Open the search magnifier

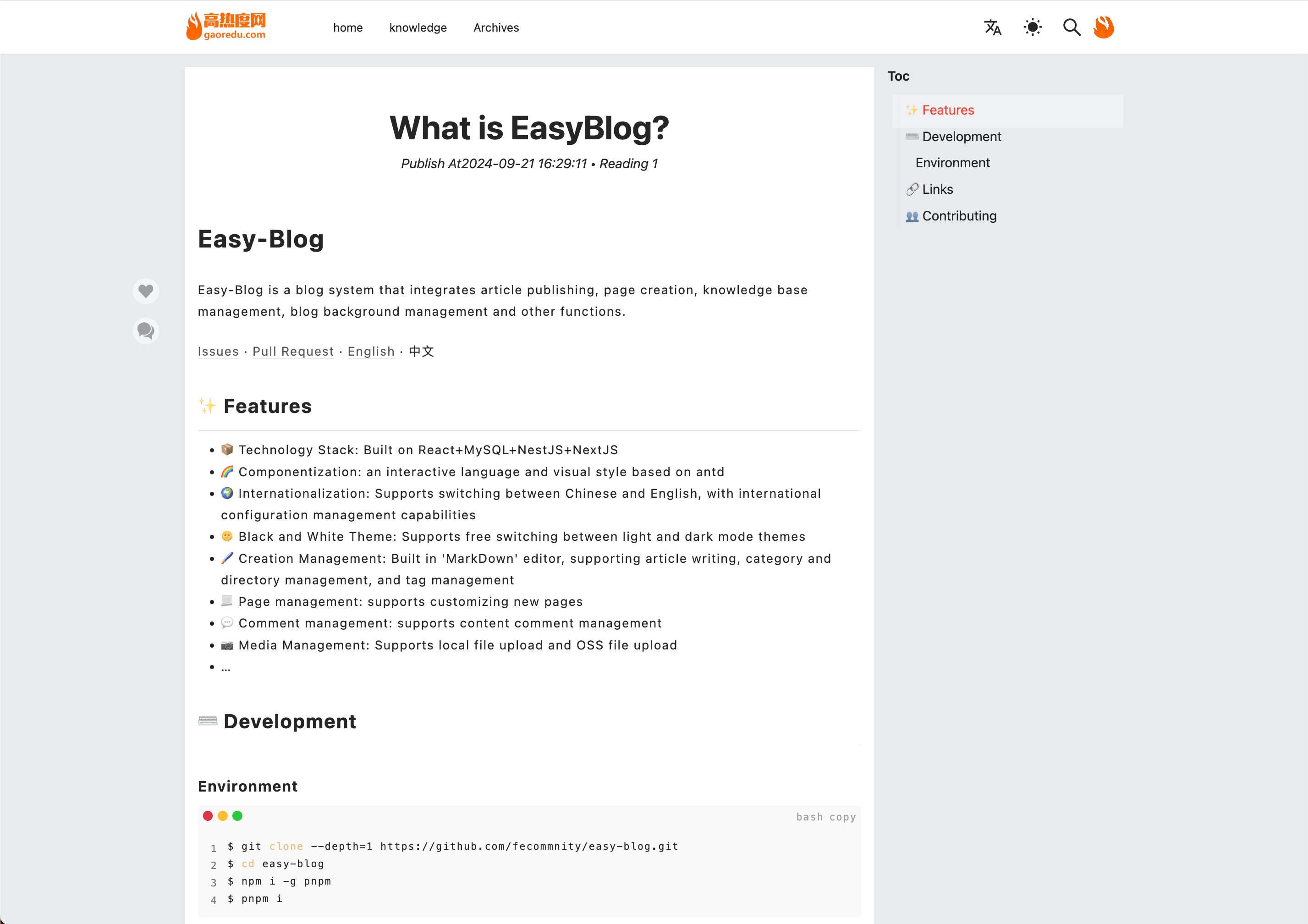[x=1072, y=27]
